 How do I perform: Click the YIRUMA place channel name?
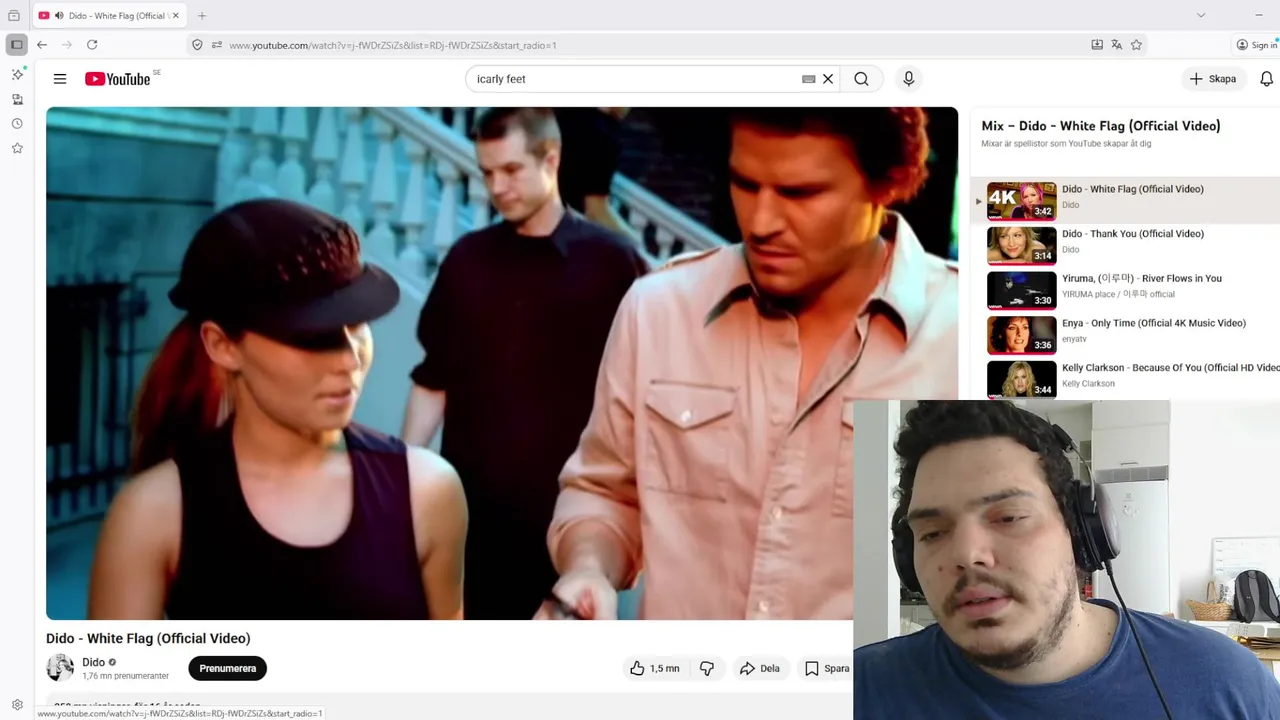(1118, 294)
